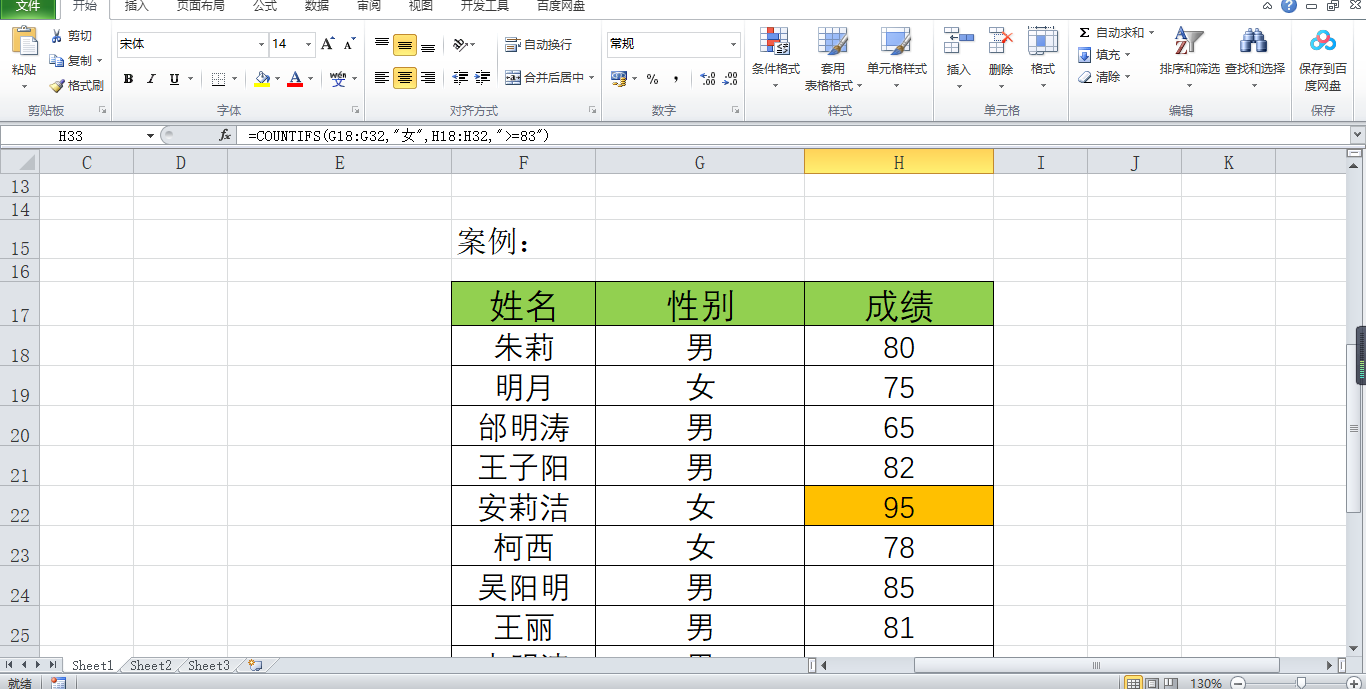The height and width of the screenshot is (689, 1366).
Task: Toggle italic formatting
Action: 151,79
